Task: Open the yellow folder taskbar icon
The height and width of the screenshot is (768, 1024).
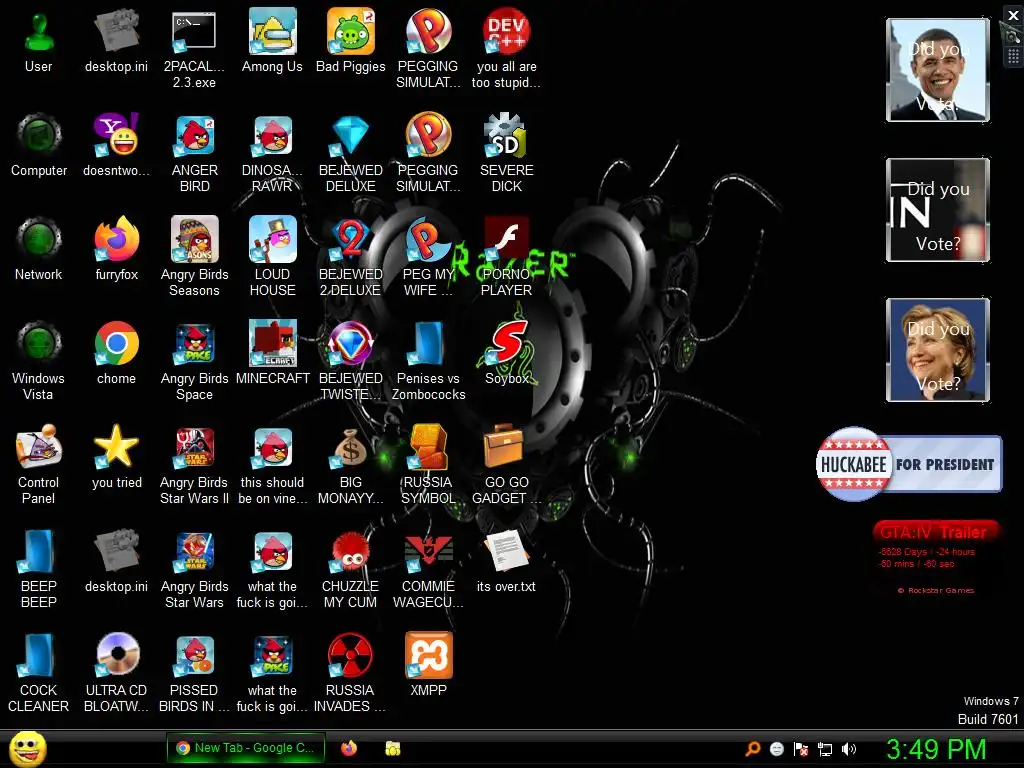Action: [x=392, y=748]
